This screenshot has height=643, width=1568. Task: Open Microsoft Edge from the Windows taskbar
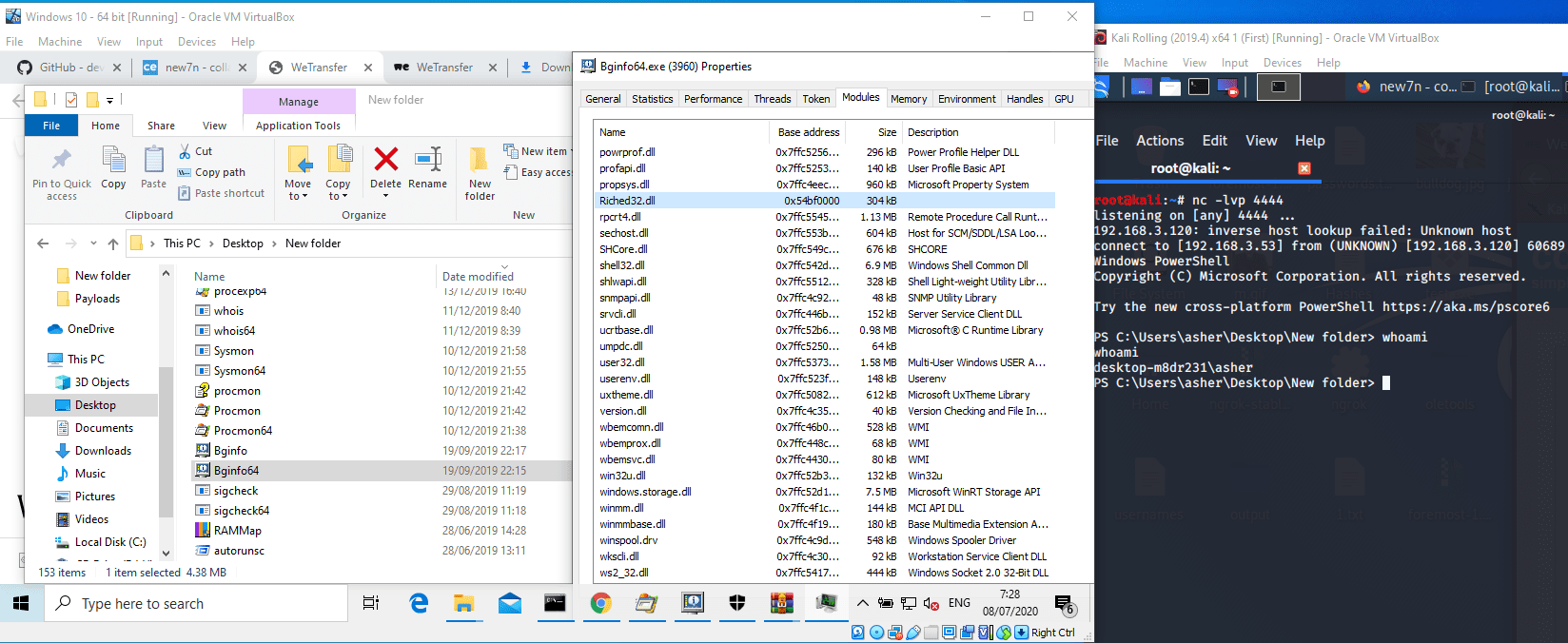419,603
